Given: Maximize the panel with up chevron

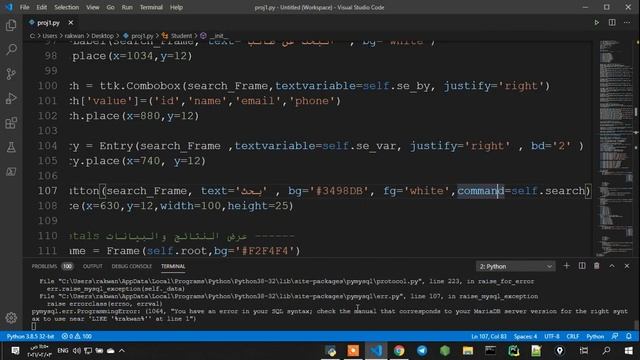Looking at the screenshot, I should (x=612, y=266).
